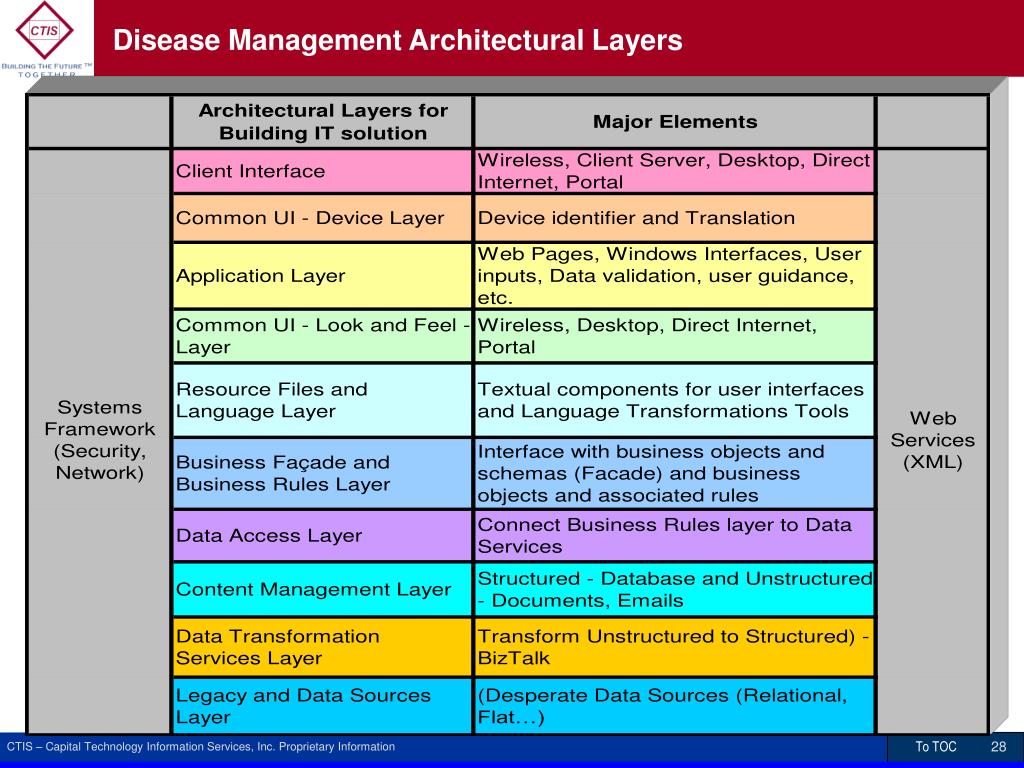This screenshot has height=768, width=1024.
Task: Click Textual components for user interfaces cell
Action: (x=675, y=400)
